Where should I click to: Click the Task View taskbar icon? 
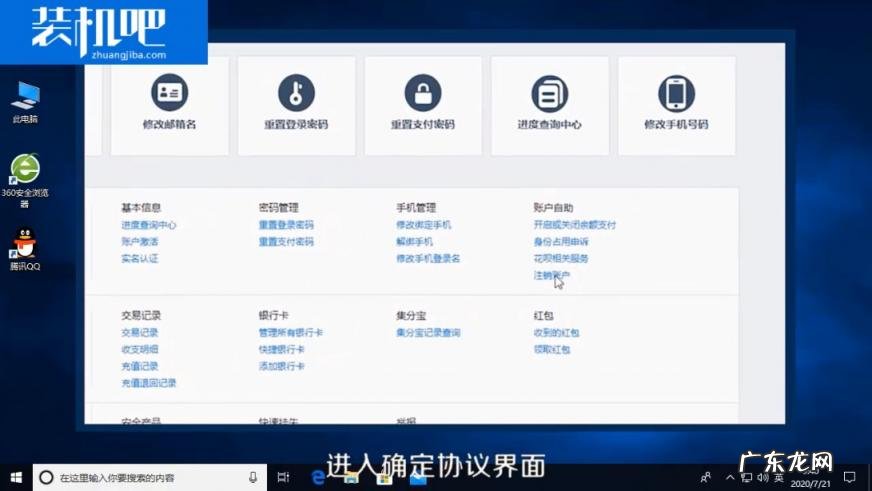coord(283,477)
